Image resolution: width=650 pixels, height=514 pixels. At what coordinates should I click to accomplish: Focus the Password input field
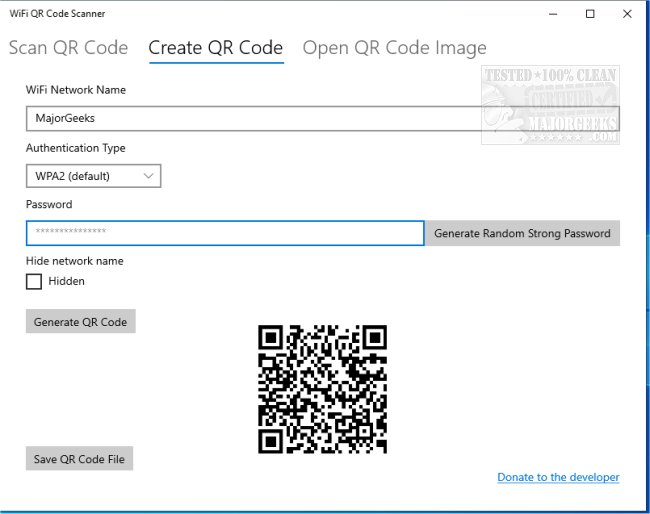coord(225,233)
